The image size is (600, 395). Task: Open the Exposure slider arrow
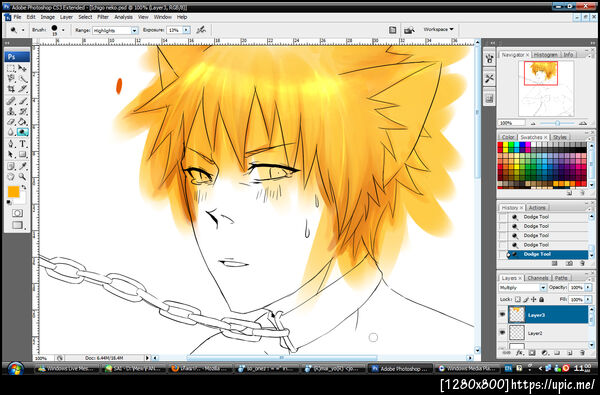(186, 30)
